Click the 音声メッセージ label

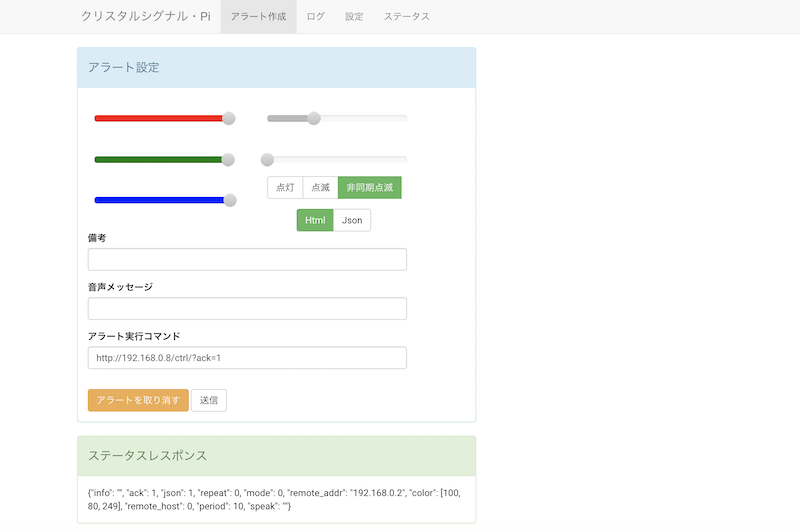(x=120, y=287)
